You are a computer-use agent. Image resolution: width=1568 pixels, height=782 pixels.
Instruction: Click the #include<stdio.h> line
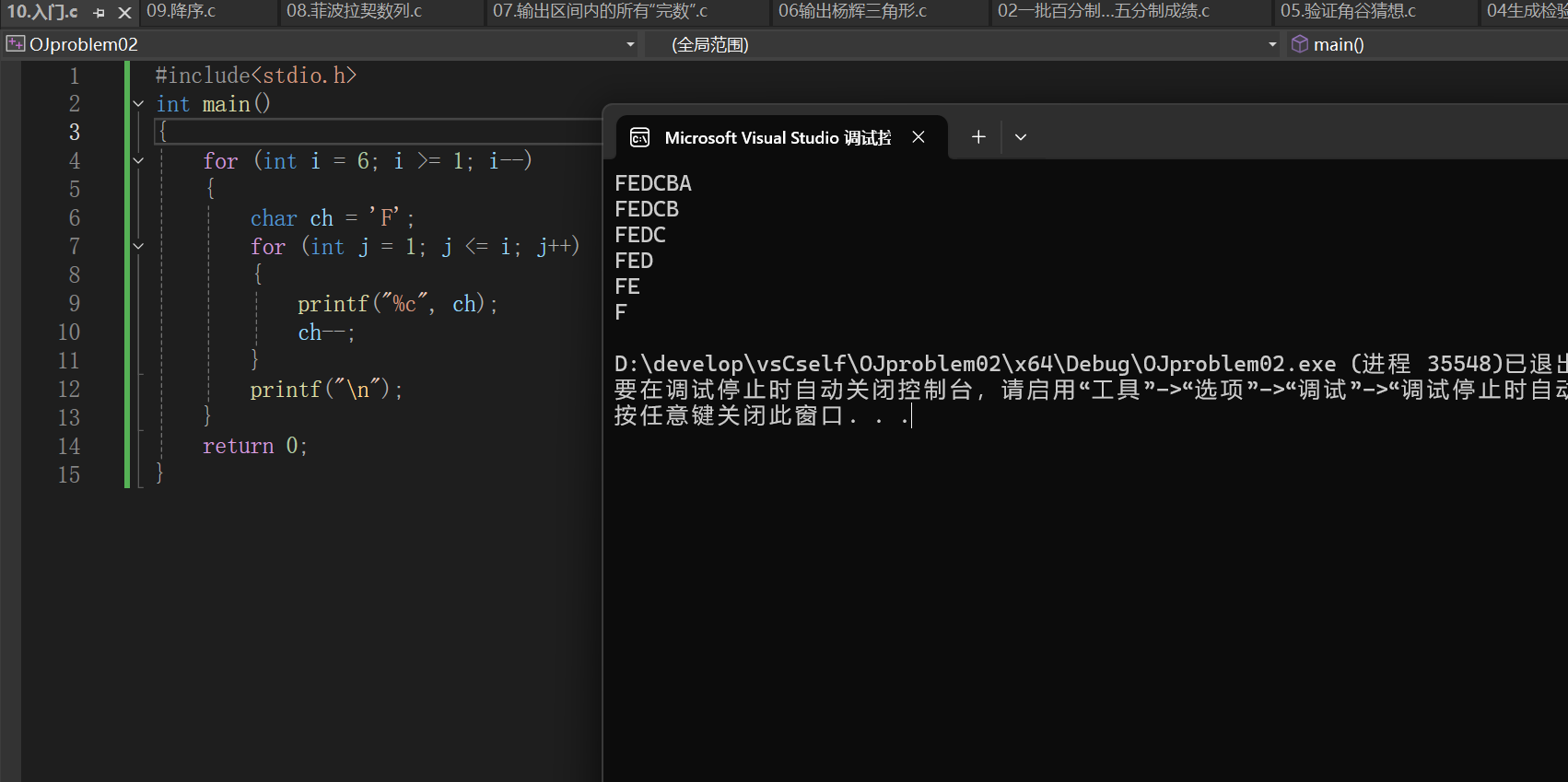point(255,76)
